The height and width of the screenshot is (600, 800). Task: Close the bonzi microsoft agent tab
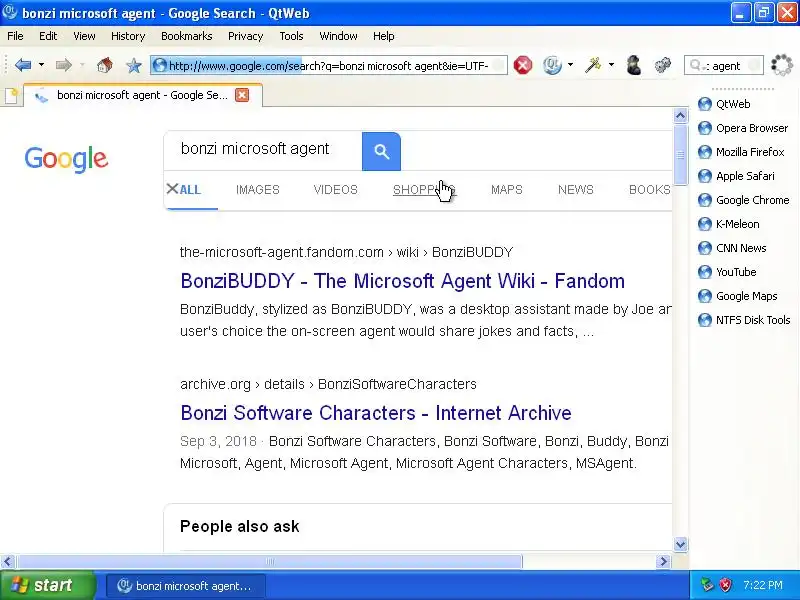242,95
